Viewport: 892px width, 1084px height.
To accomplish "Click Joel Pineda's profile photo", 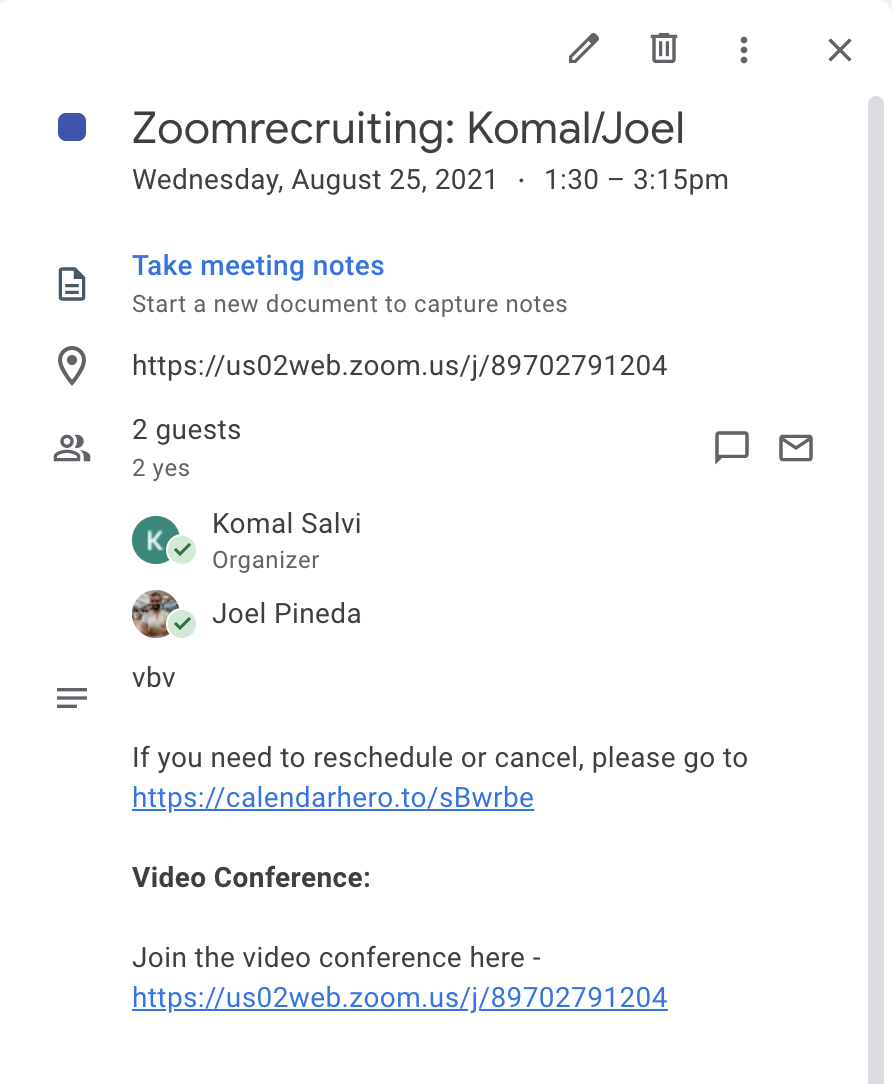I will click(156, 614).
